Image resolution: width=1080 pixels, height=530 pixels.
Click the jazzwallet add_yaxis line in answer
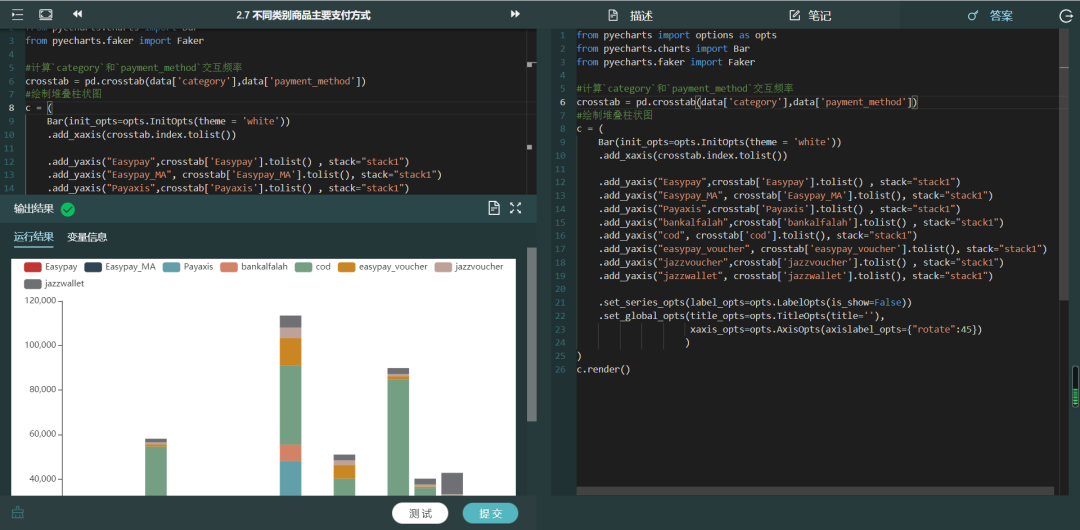(x=796, y=276)
